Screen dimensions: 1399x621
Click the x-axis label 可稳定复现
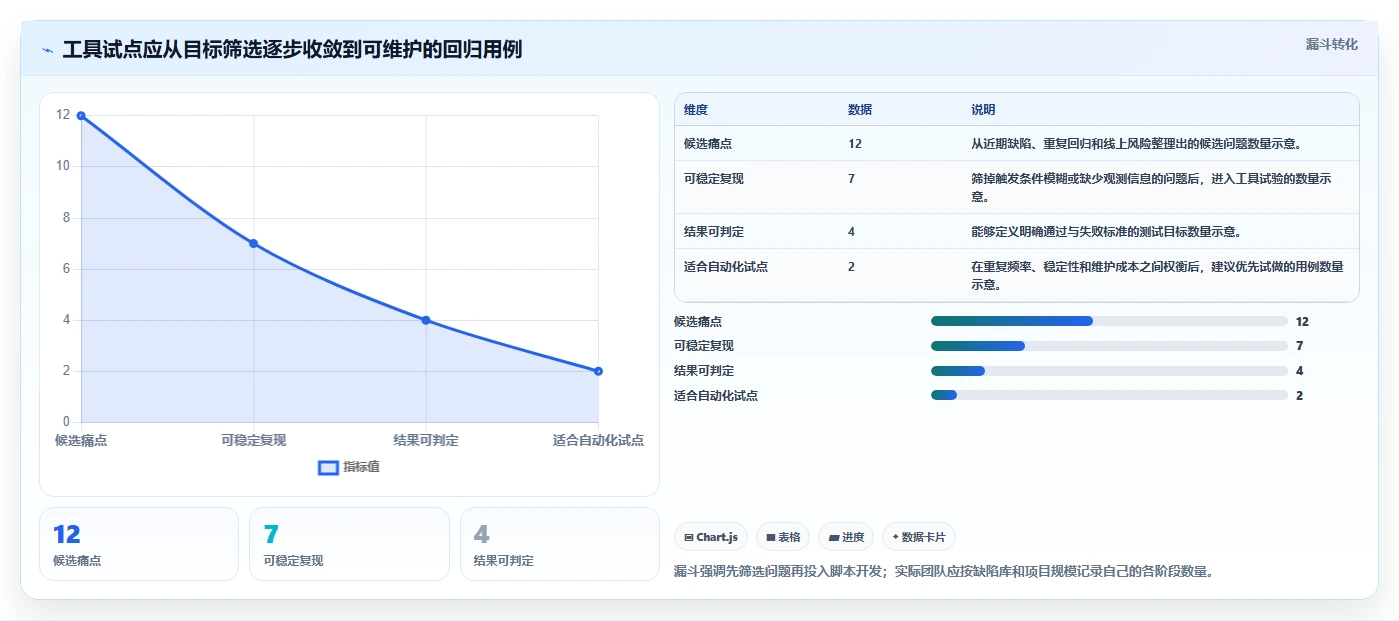tap(253, 440)
